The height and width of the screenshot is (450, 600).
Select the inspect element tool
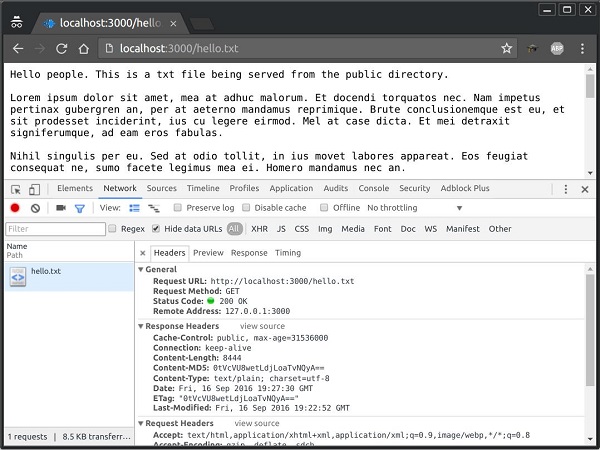17,189
